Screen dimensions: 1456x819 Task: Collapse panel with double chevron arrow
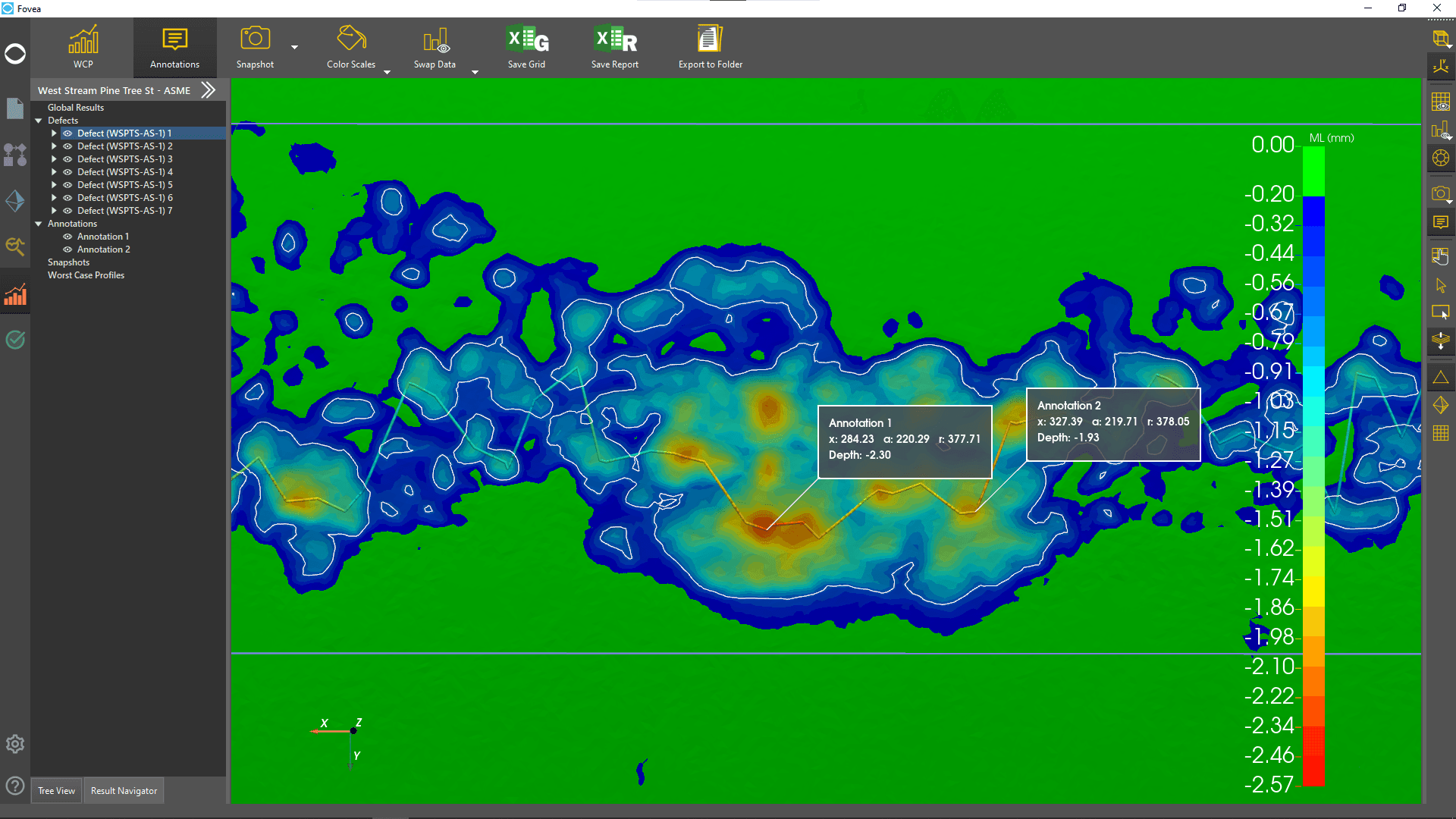(209, 90)
